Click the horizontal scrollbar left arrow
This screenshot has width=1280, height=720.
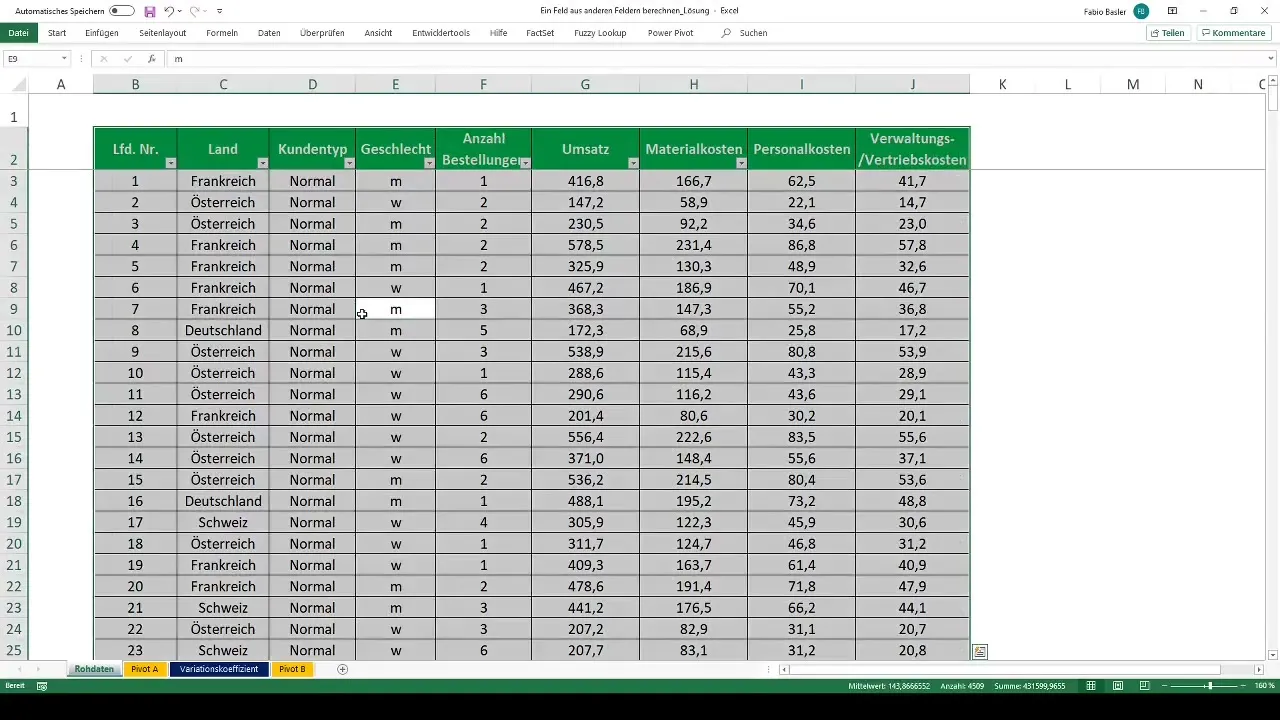coord(785,669)
